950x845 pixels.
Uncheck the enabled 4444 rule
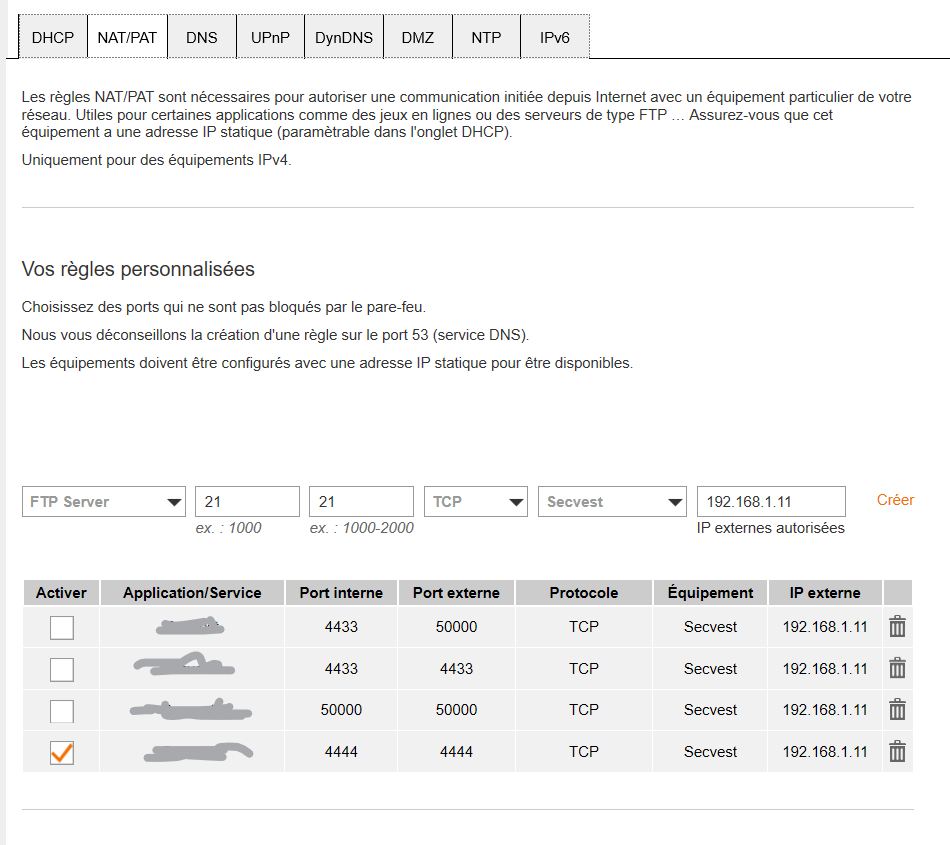[62, 753]
